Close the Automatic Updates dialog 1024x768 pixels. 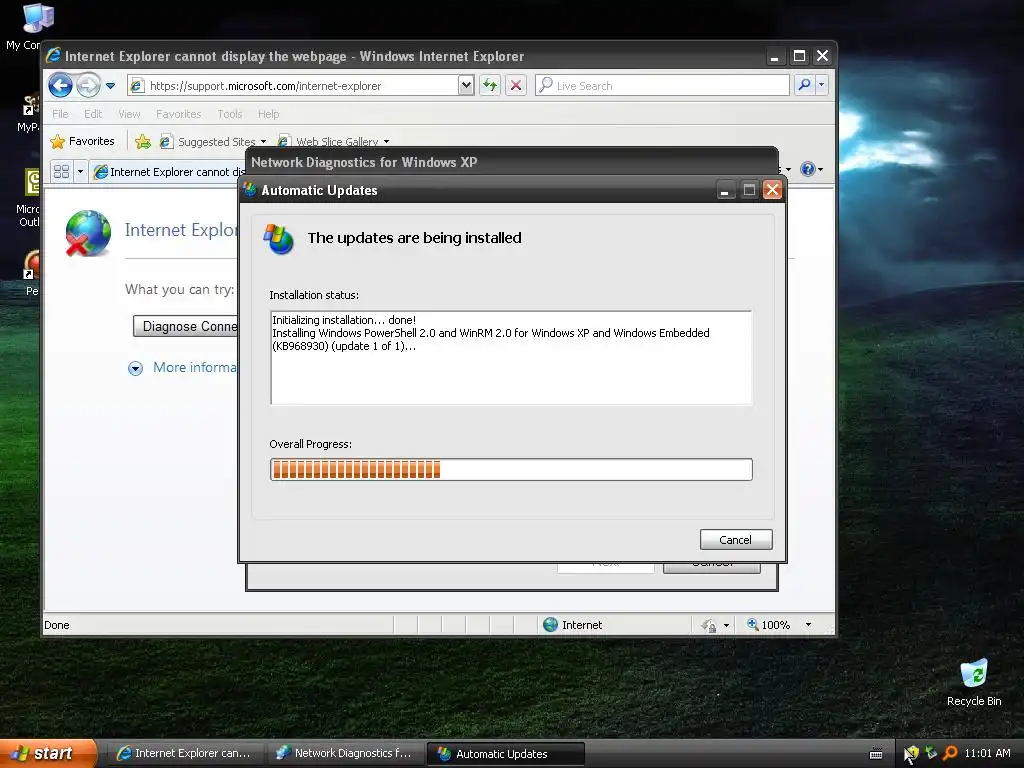[x=773, y=189]
